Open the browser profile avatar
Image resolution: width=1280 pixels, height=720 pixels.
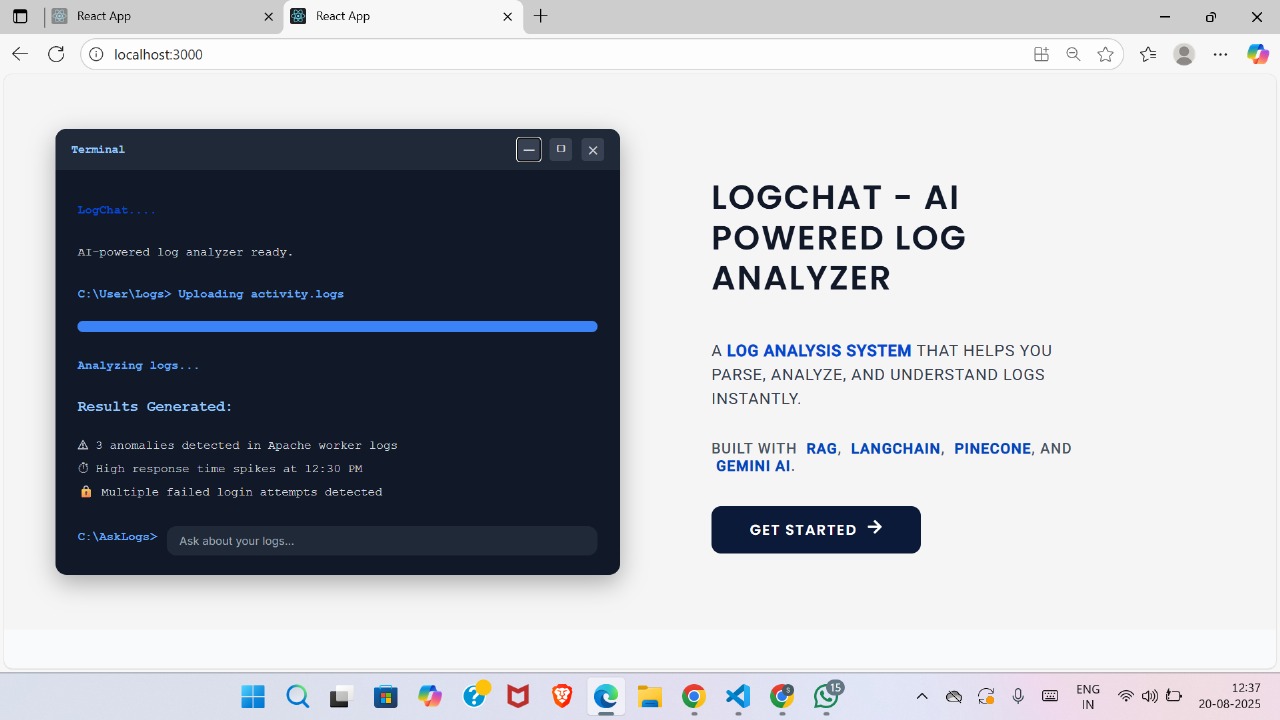tap(1184, 54)
